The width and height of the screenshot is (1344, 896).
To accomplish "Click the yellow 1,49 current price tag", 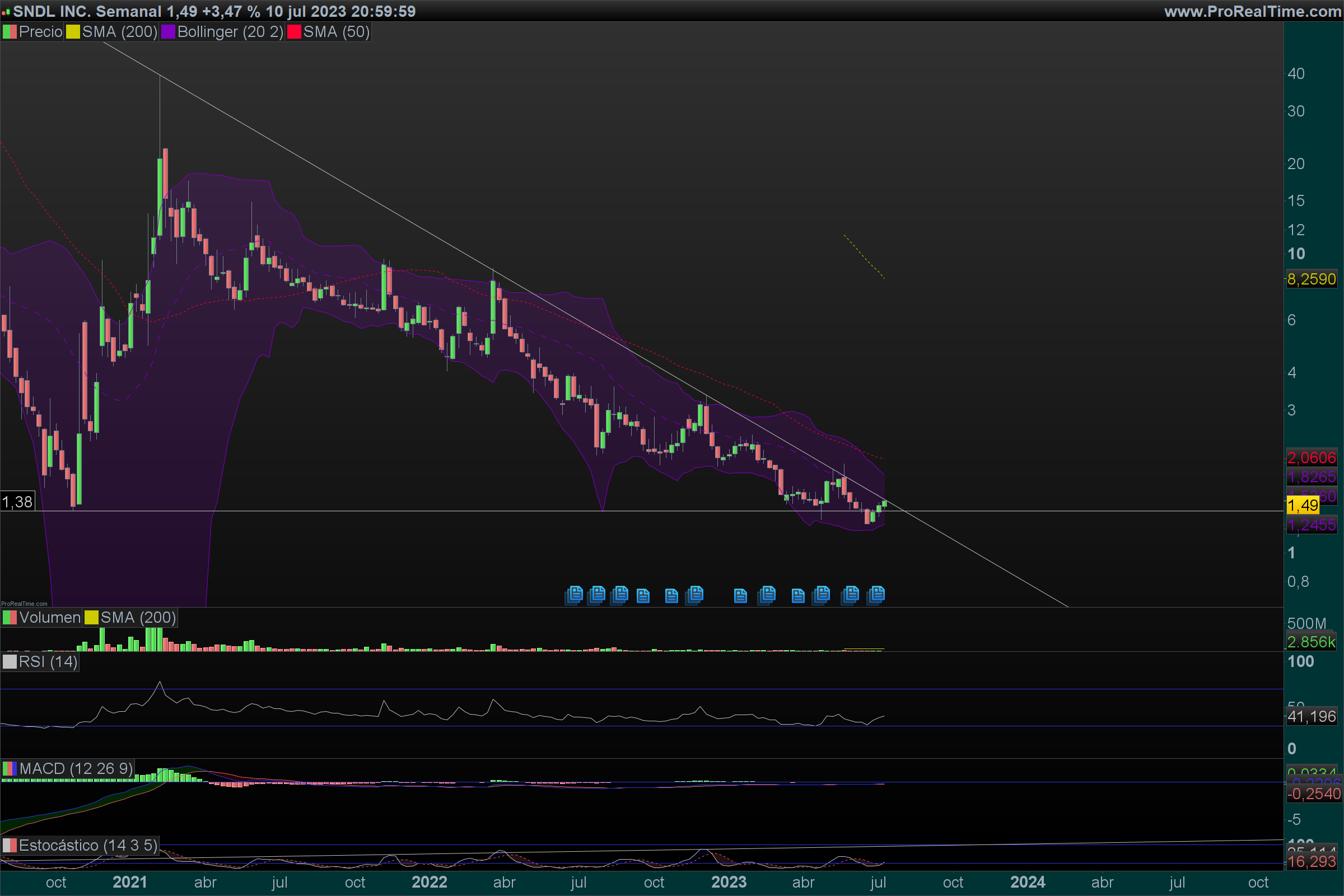I will click(x=1303, y=505).
